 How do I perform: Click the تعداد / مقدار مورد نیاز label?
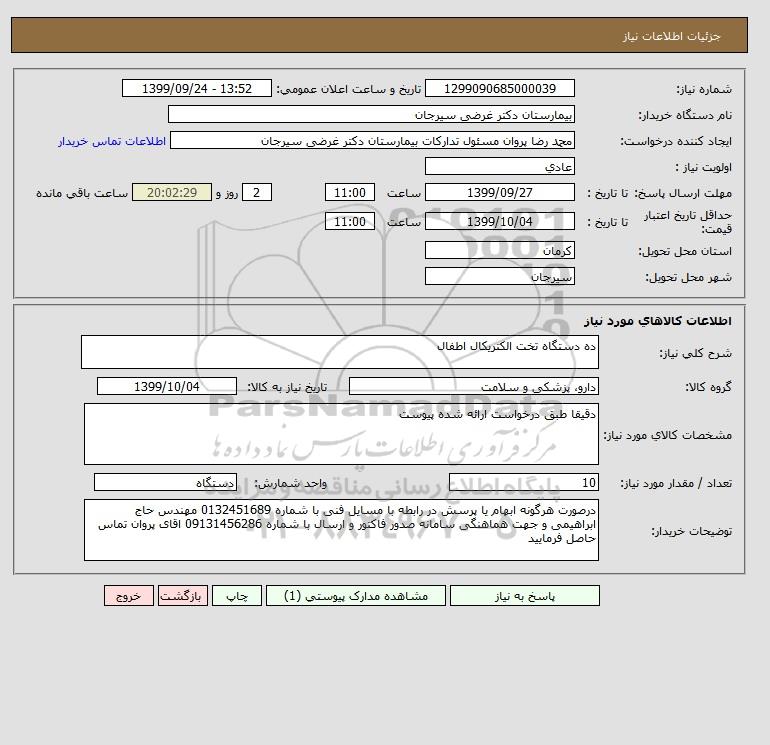click(676, 483)
